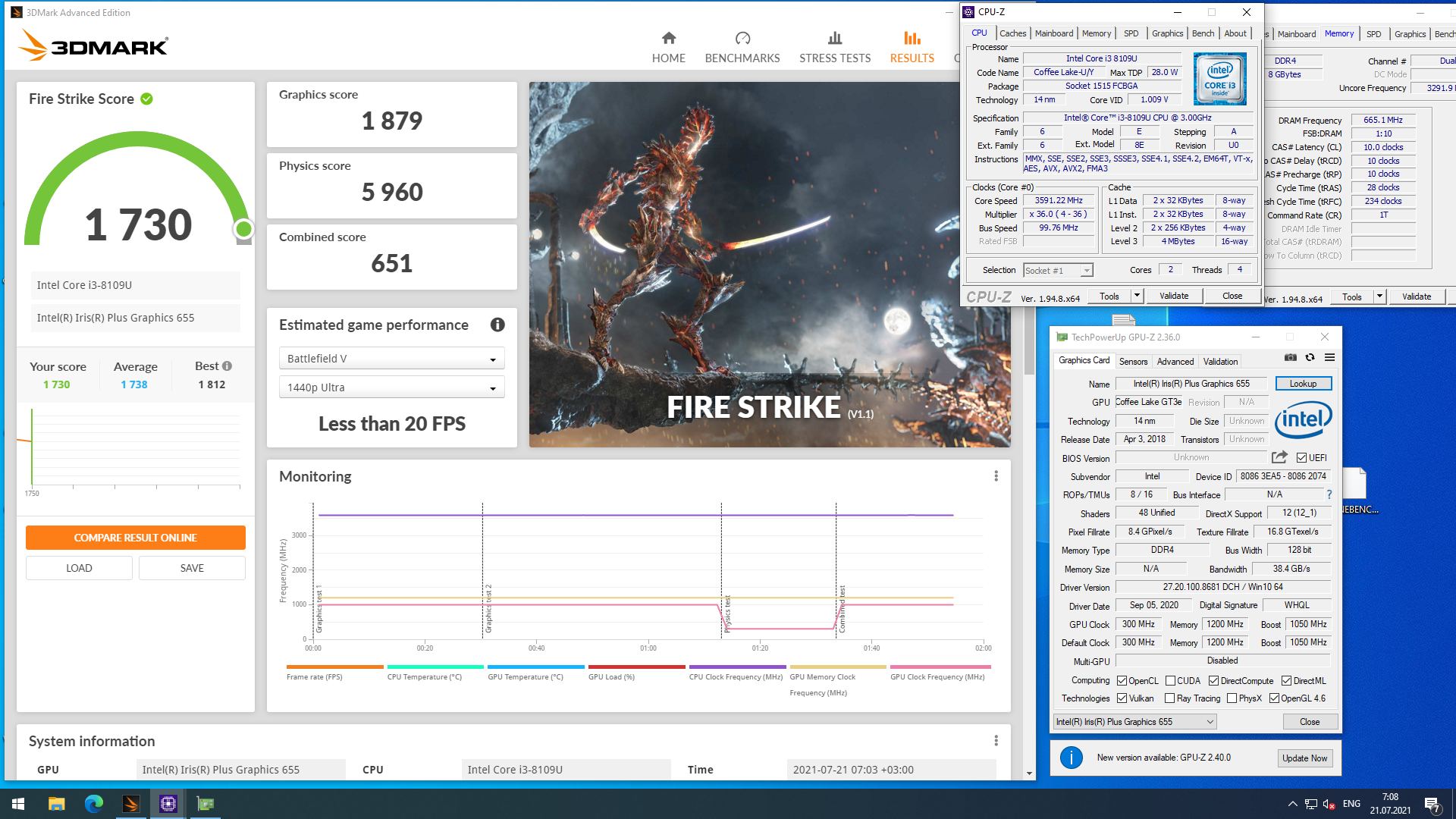The width and height of the screenshot is (1456, 819).
Task: Click the 3DMark logo
Action: pos(93,45)
